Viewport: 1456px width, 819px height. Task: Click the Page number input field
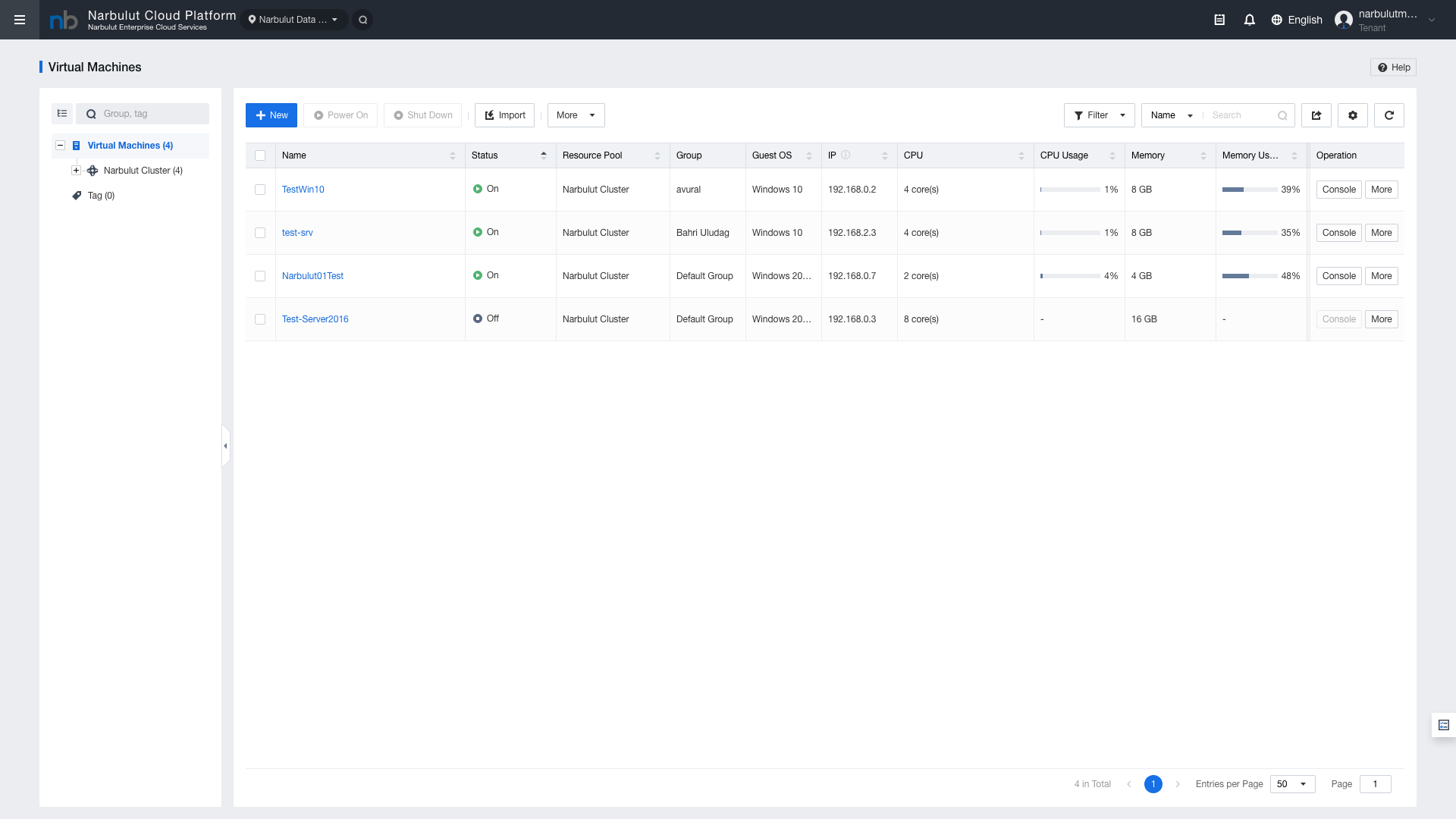pyautogui.click(x=1376, y=784)
